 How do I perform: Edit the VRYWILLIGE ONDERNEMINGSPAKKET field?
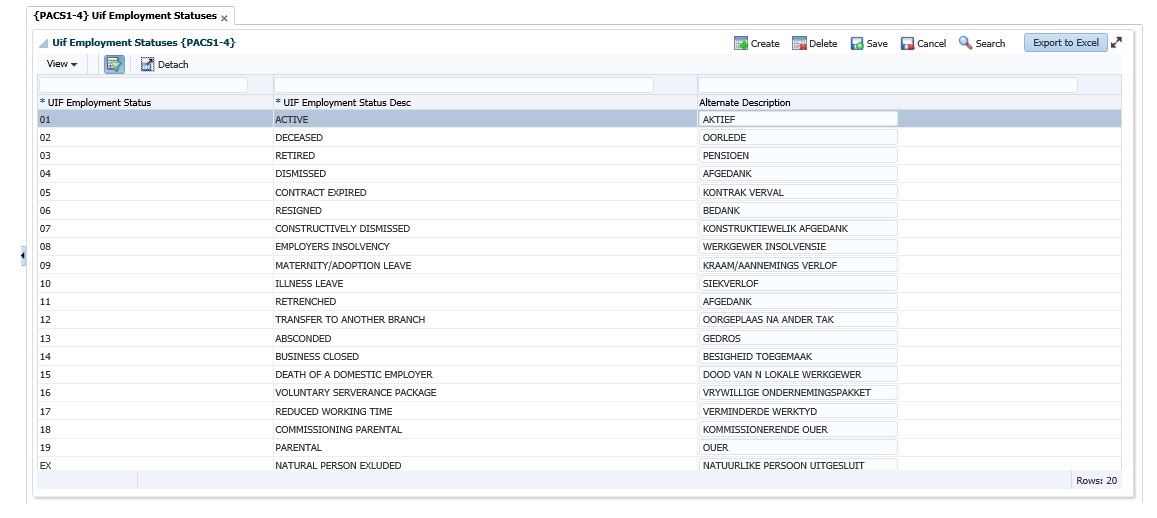798,393
